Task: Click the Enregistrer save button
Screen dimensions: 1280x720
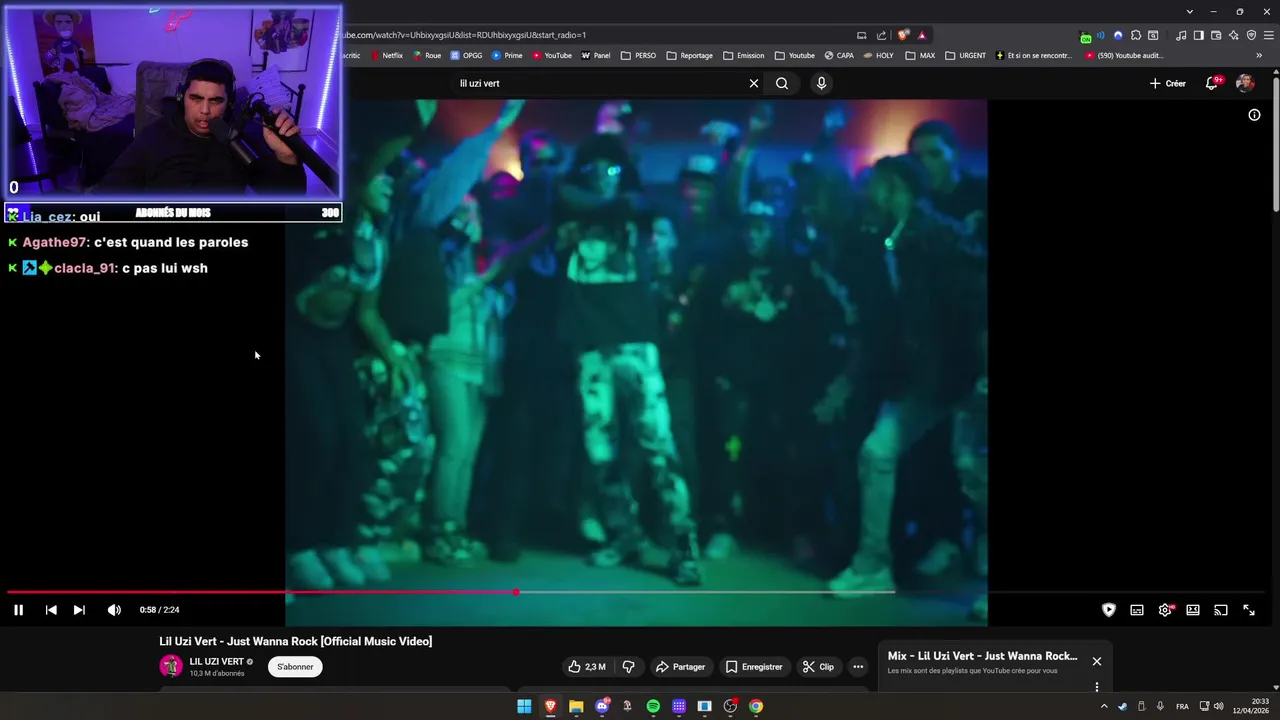Action: point(754,667)
